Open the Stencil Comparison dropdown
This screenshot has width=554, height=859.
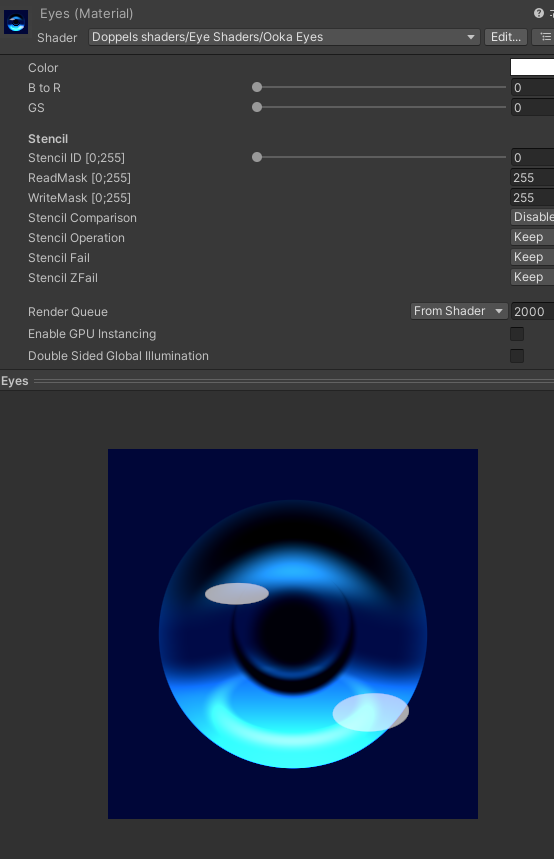tap(532, 217)
